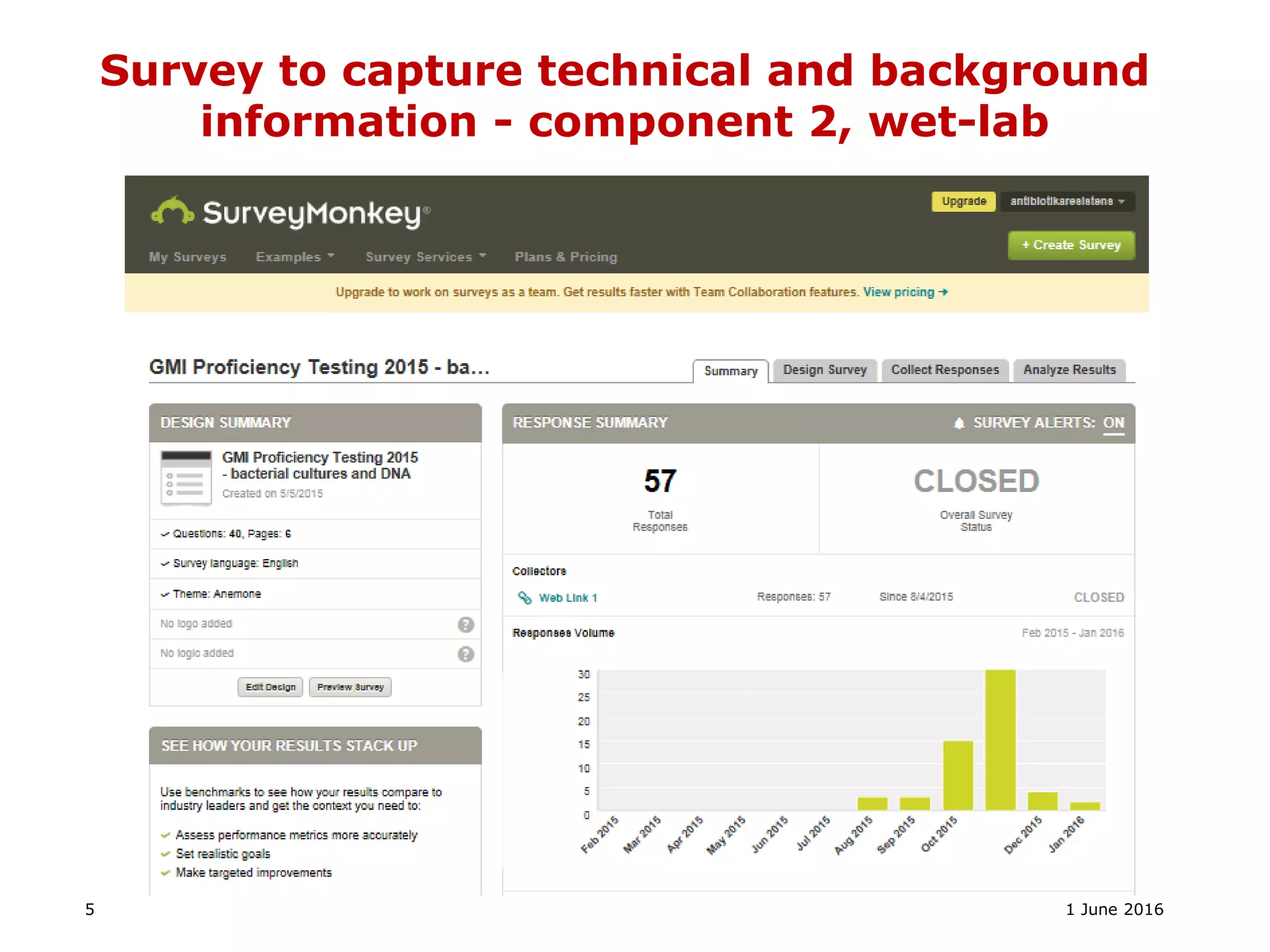Click the Edit Design button
Viewport: 1270px width, 952px height.
click(x=270, y=687)
